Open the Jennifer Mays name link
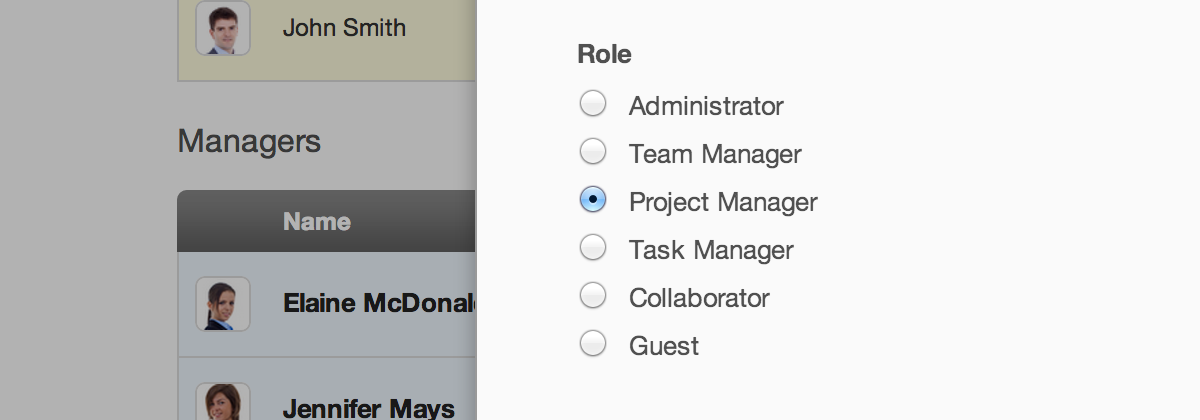Screen dimensions: 1200x420 tap(369, 408)
